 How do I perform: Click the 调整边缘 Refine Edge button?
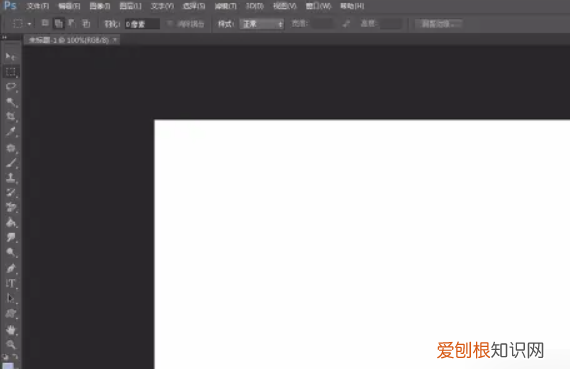[439, 24]
